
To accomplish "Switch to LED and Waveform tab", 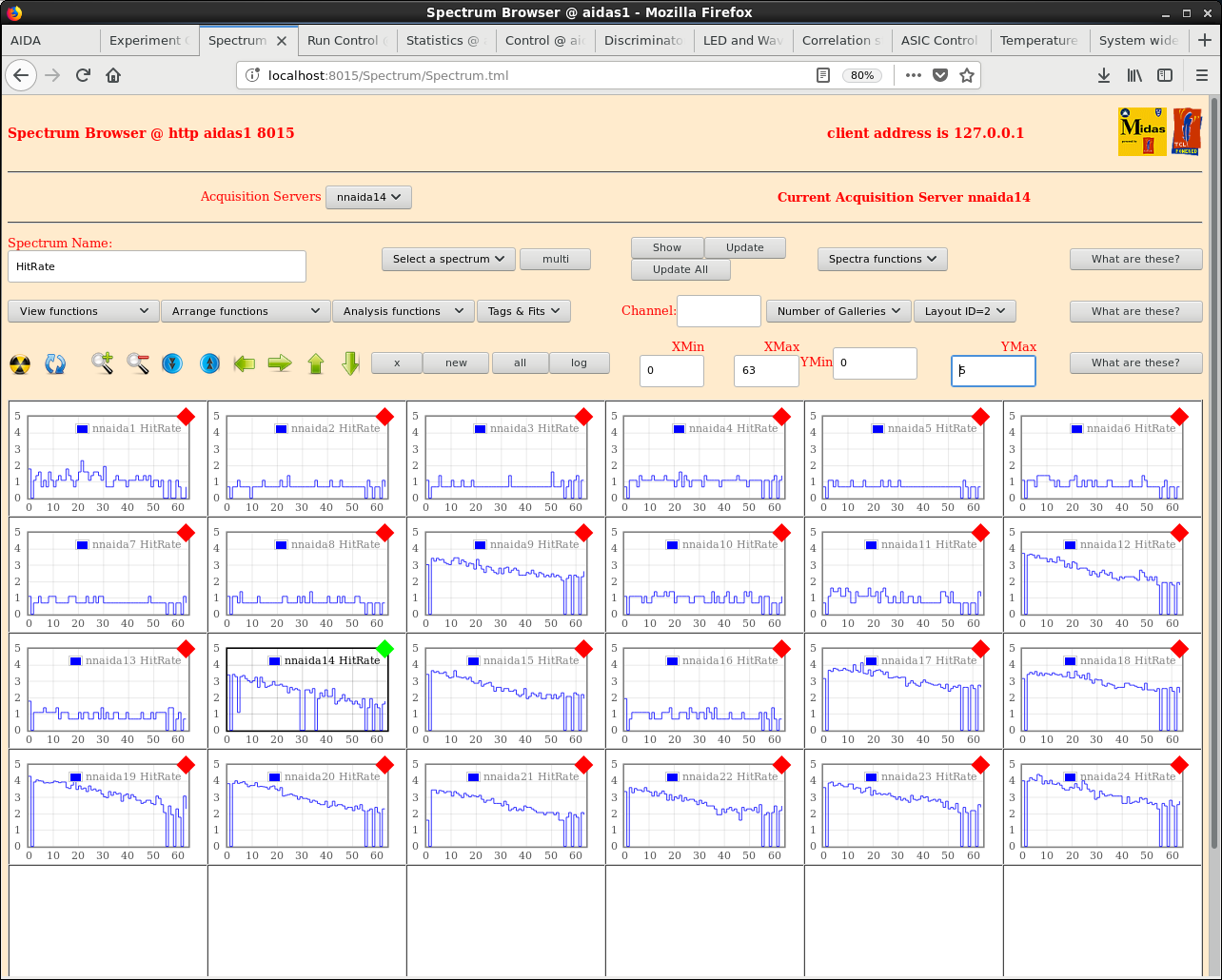I will click(743, 40).
